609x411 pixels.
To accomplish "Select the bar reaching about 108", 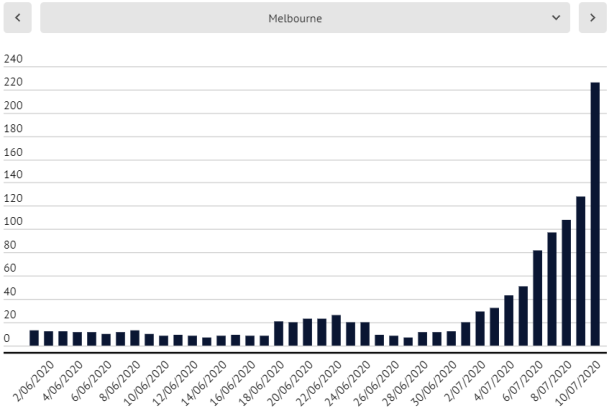I will click(x=566, y=283).
